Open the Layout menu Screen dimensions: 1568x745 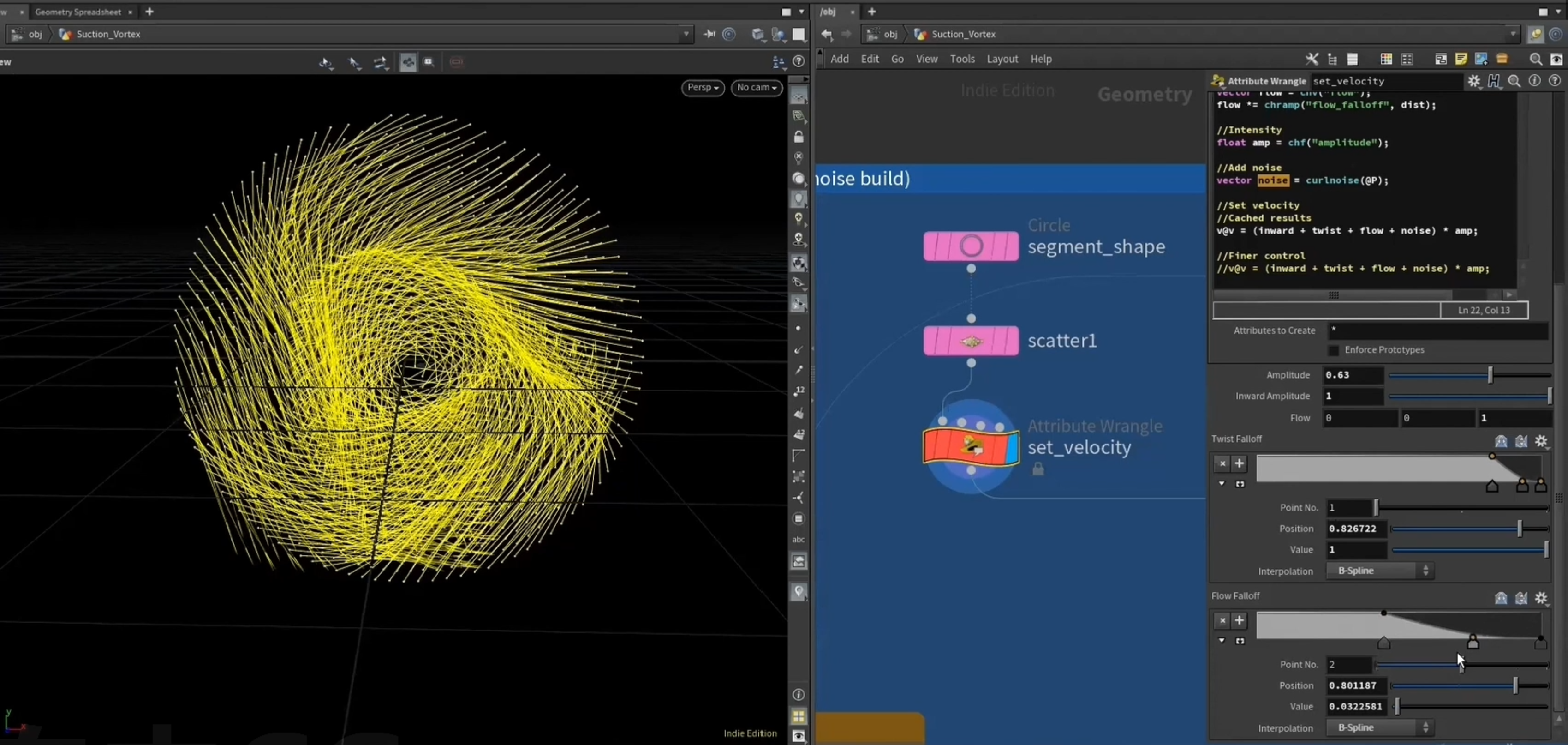tap(1002, 59)
